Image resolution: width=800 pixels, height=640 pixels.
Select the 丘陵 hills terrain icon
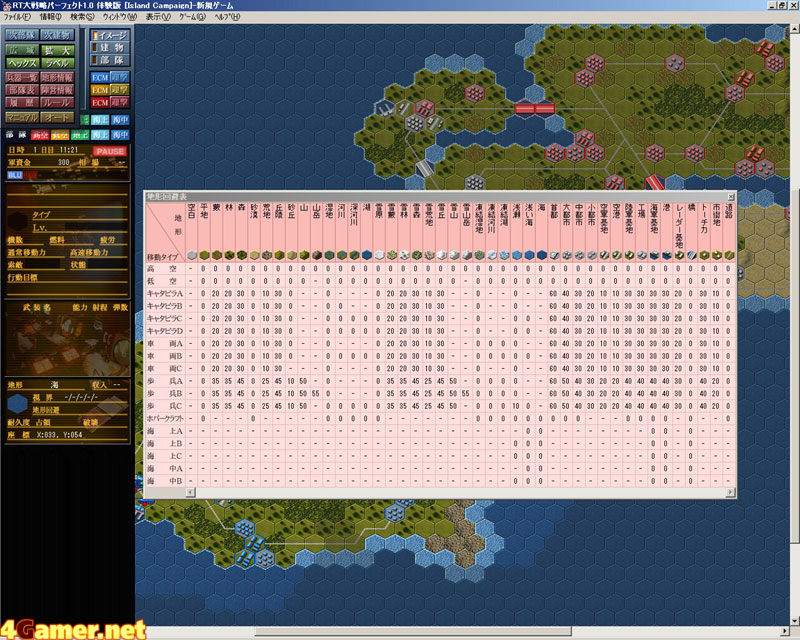(x=279, y=255)
